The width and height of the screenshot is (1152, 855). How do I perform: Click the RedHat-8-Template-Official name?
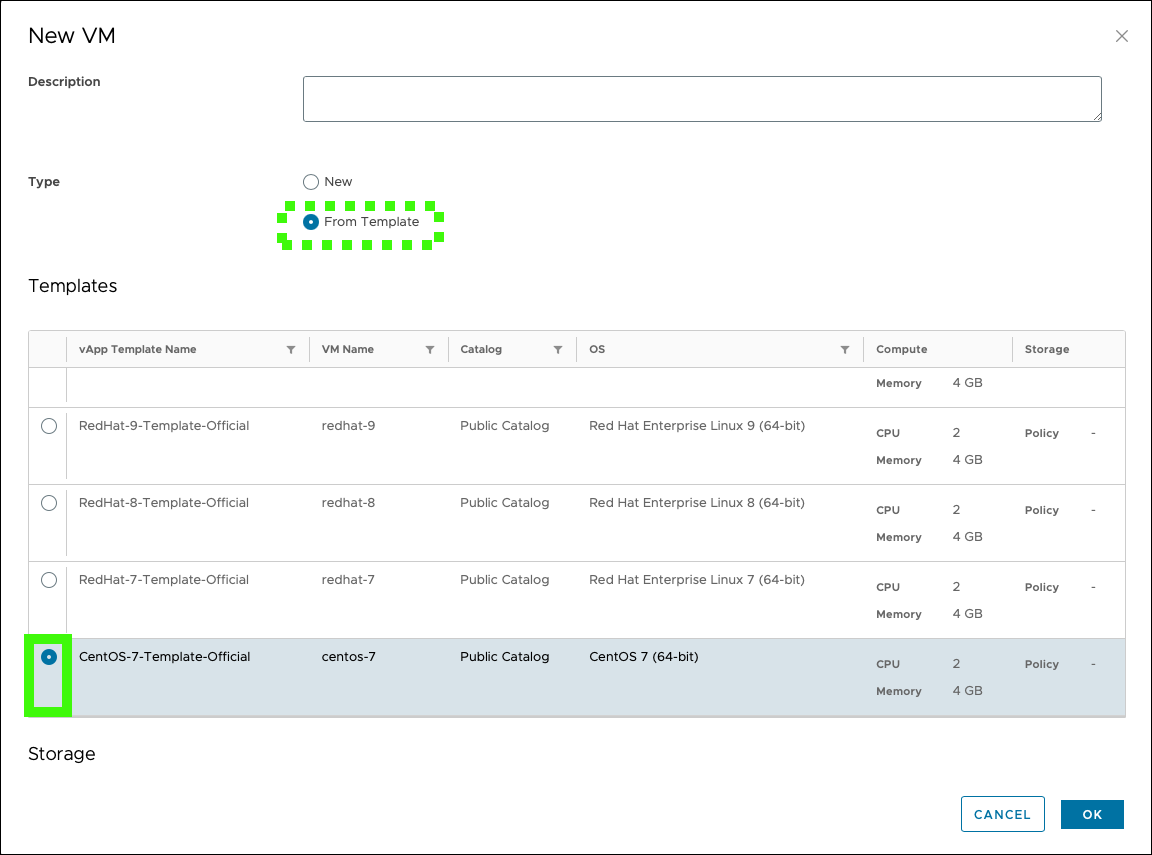click(164, 503)
